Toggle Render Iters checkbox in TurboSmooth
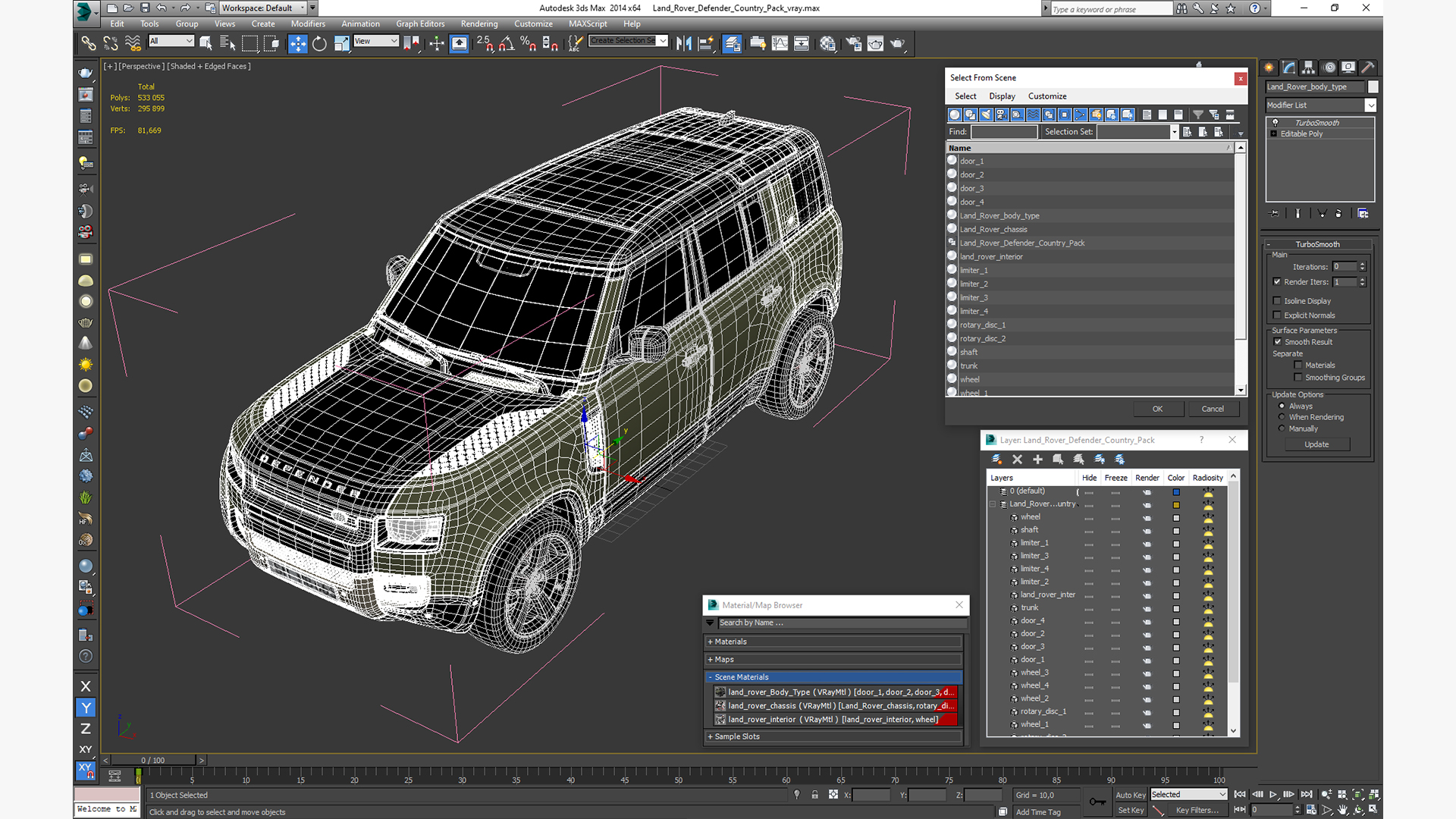1456x819 pixels. (x=1277, y=282)
